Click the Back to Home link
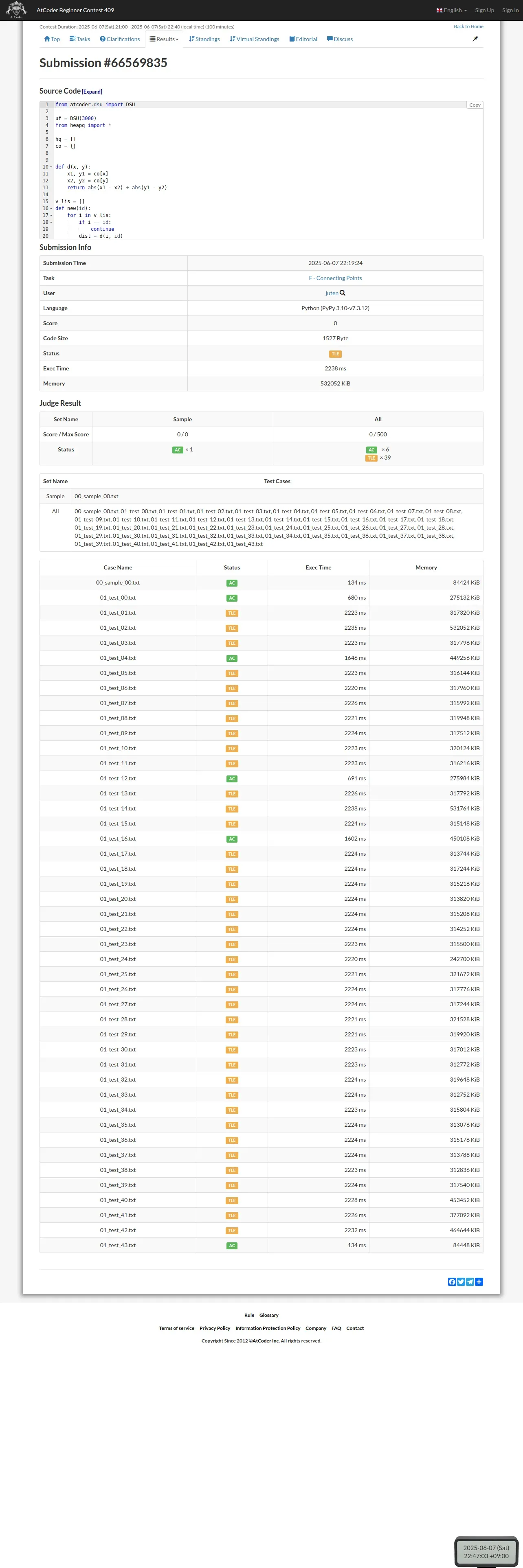 [x=468, y=26]
